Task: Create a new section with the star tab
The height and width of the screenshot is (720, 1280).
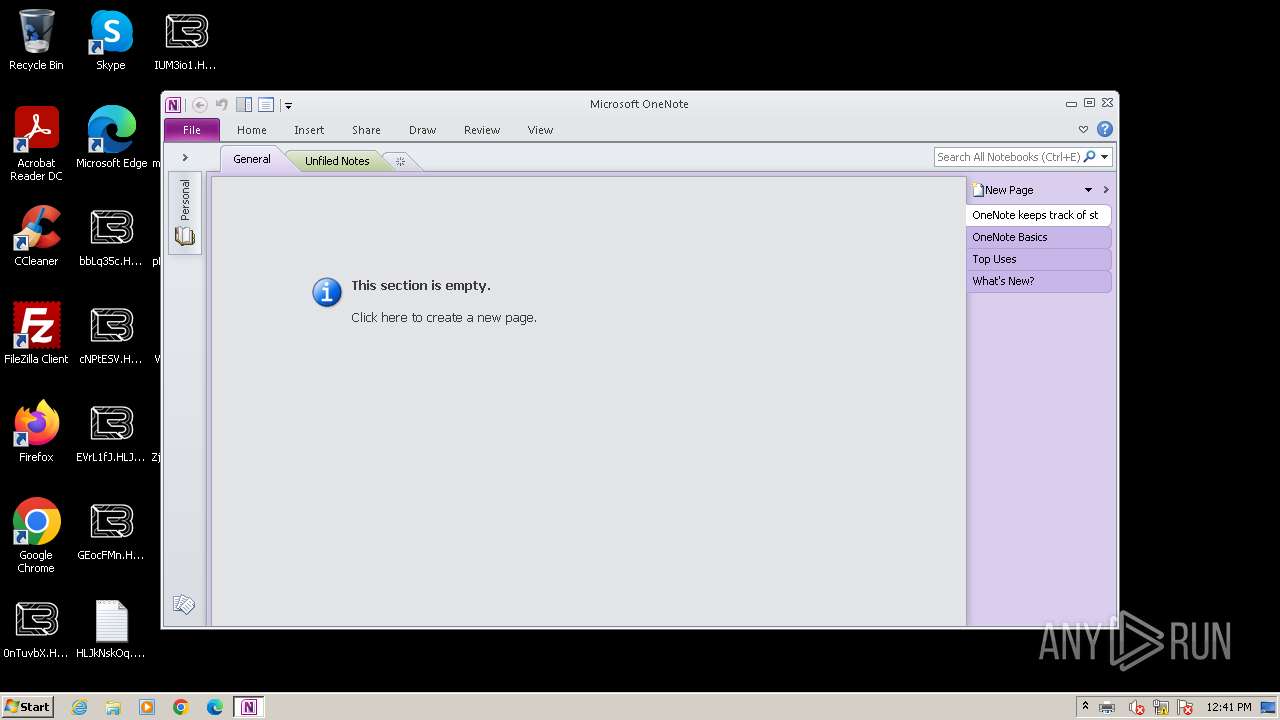Action: pos(400,162)
